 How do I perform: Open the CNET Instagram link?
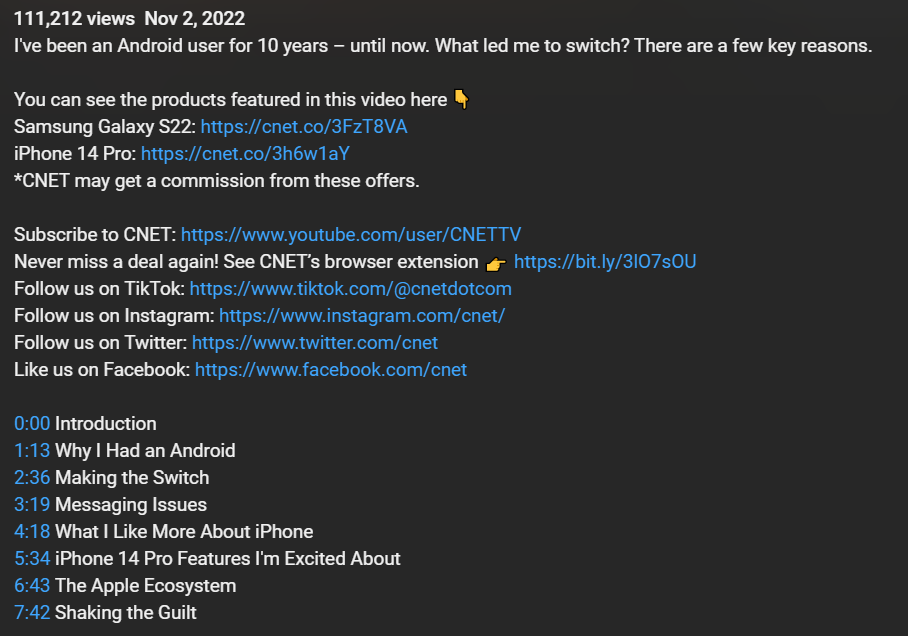click(362, 316)
